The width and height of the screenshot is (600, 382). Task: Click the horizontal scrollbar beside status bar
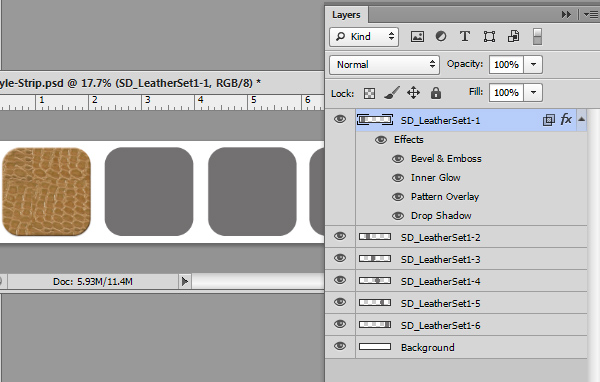pos(258,282)
